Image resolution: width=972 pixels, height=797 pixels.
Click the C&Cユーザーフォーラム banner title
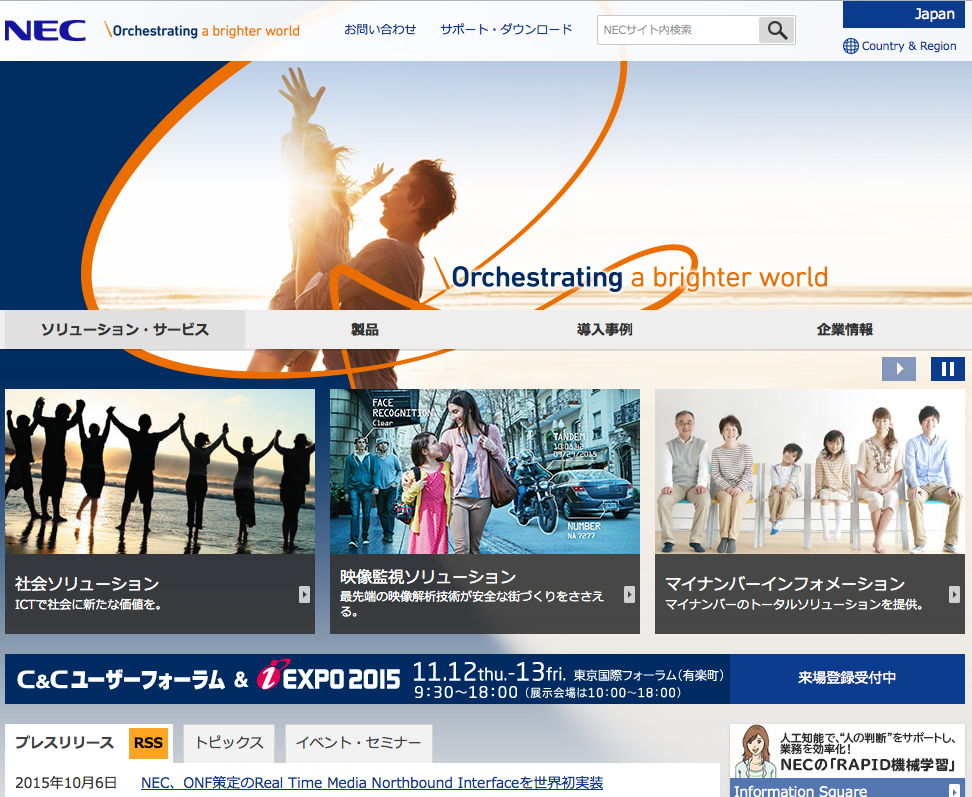pos(121,679)
